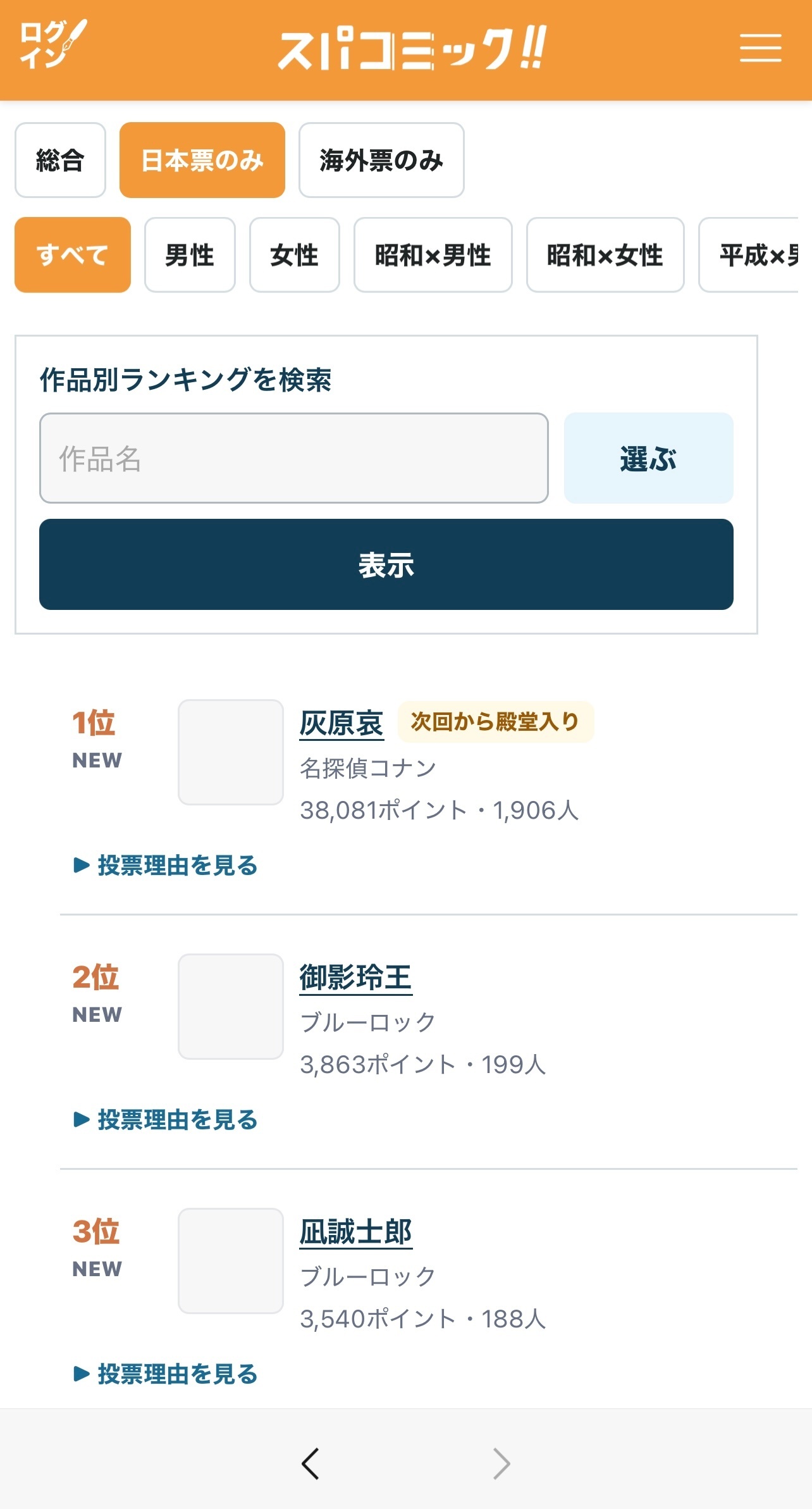Image resolution: width=812 pixels, height=1509 pixels.
Task: Select the 海外票のみ filter
Action: (381, 160)
